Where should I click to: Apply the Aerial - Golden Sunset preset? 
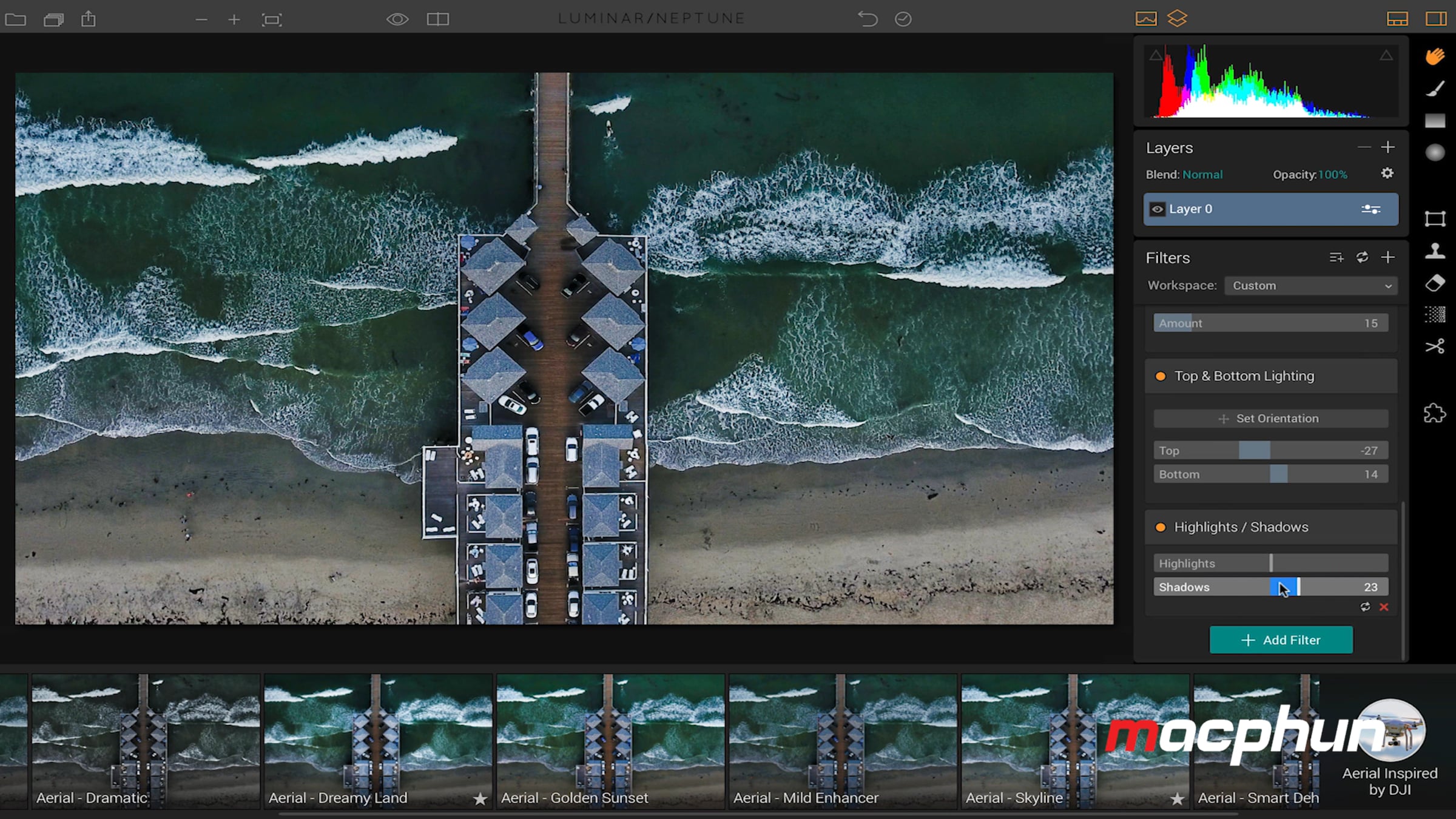[610, 740]
